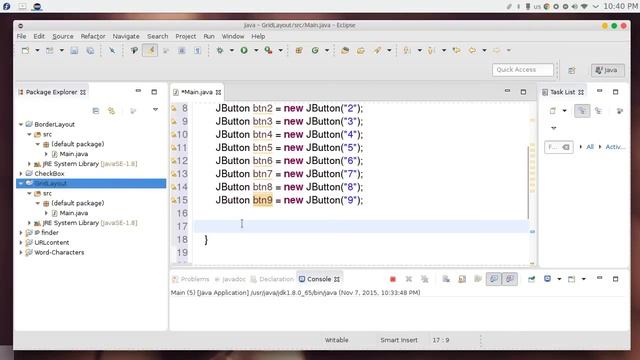The image size is (640, 360).
Task: Click the Wi-Fi icon in system tray
Action: [x=584, y=7]
